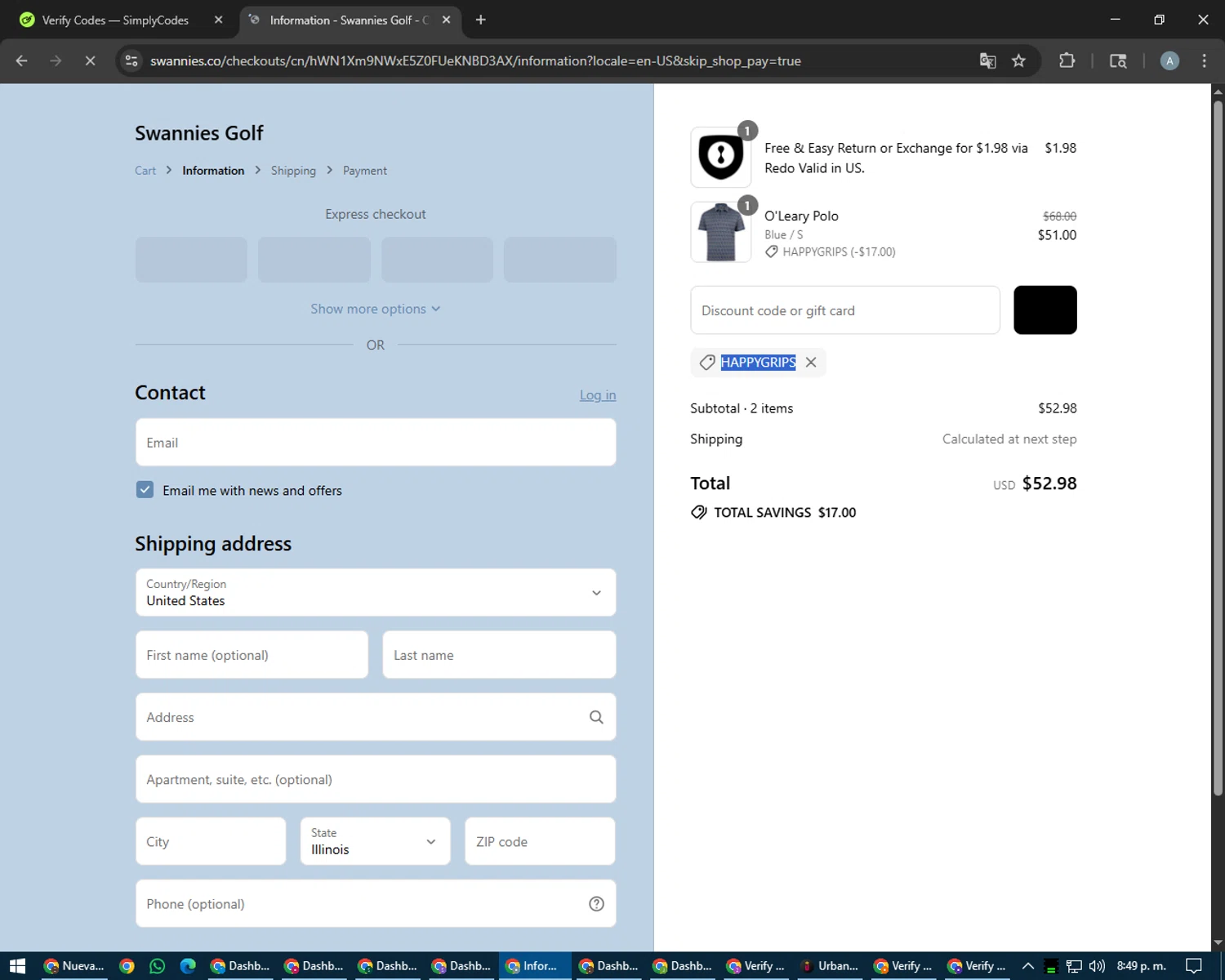Click the browser address bar URL
Image resolution: width=1225 pixels, height=980 pixels.
(x=475, y=60)
